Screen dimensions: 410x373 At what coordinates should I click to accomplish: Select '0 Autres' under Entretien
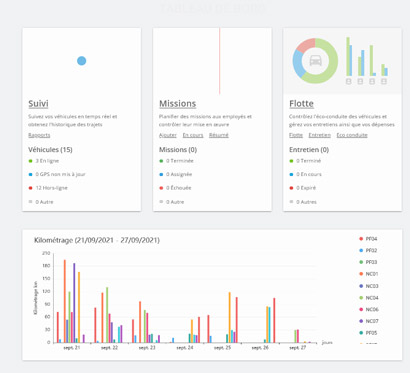coord(303,202)
